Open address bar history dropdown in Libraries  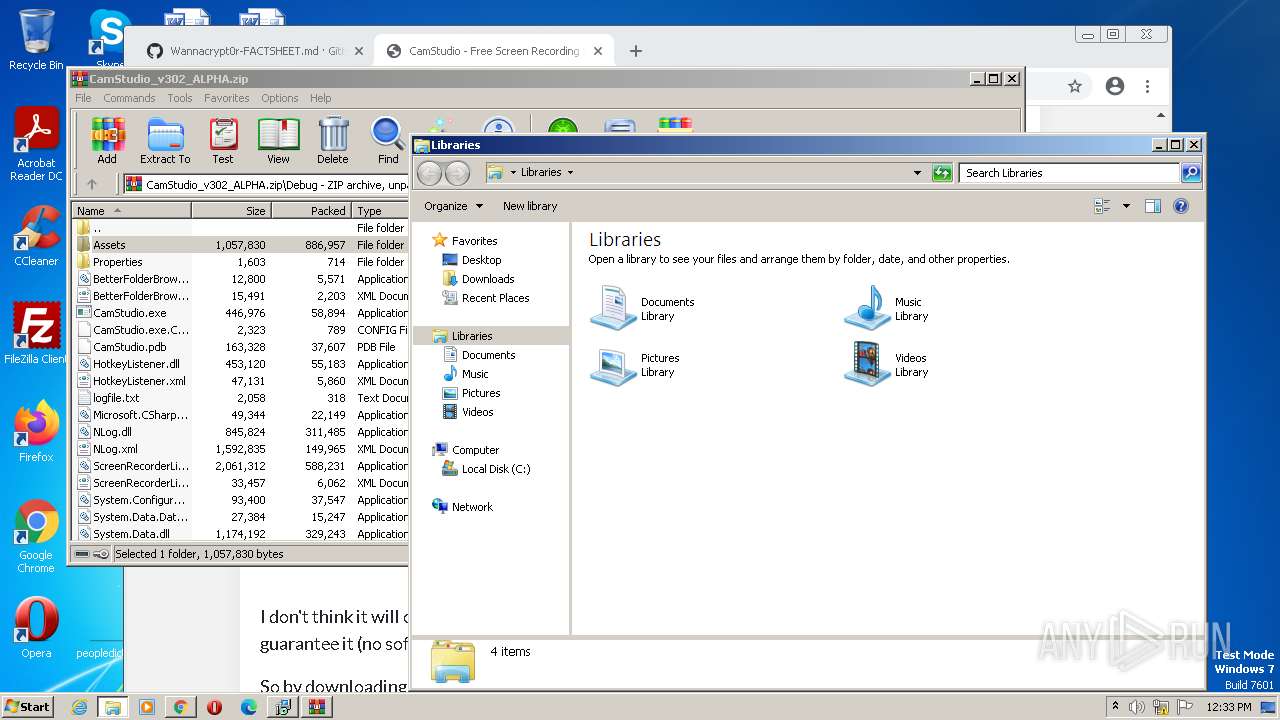pyautogui.click(x=917, y=173)
